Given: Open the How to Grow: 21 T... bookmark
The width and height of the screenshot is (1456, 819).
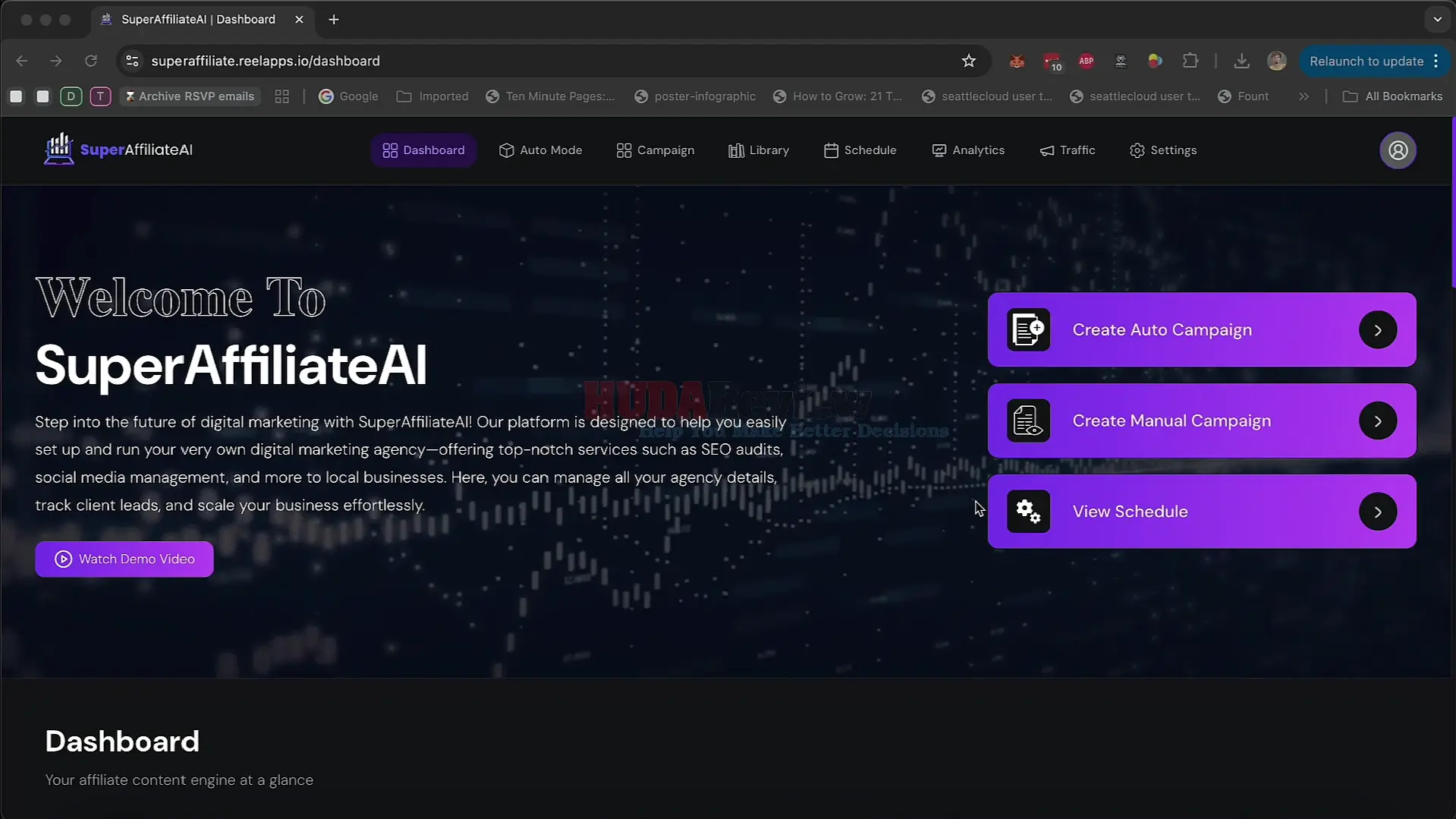Looking at the screenshot, I should [837, 96].
